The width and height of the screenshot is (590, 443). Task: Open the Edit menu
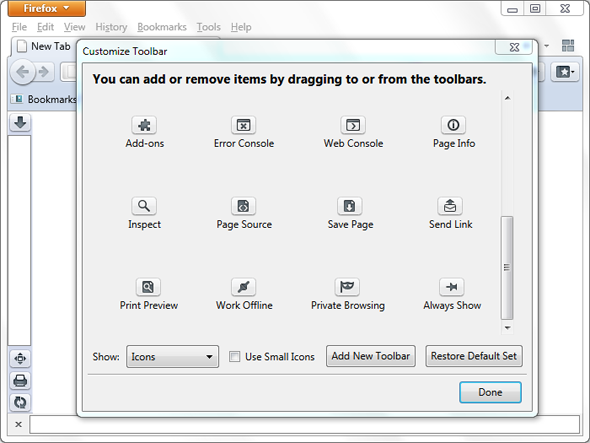coord(45,27)
